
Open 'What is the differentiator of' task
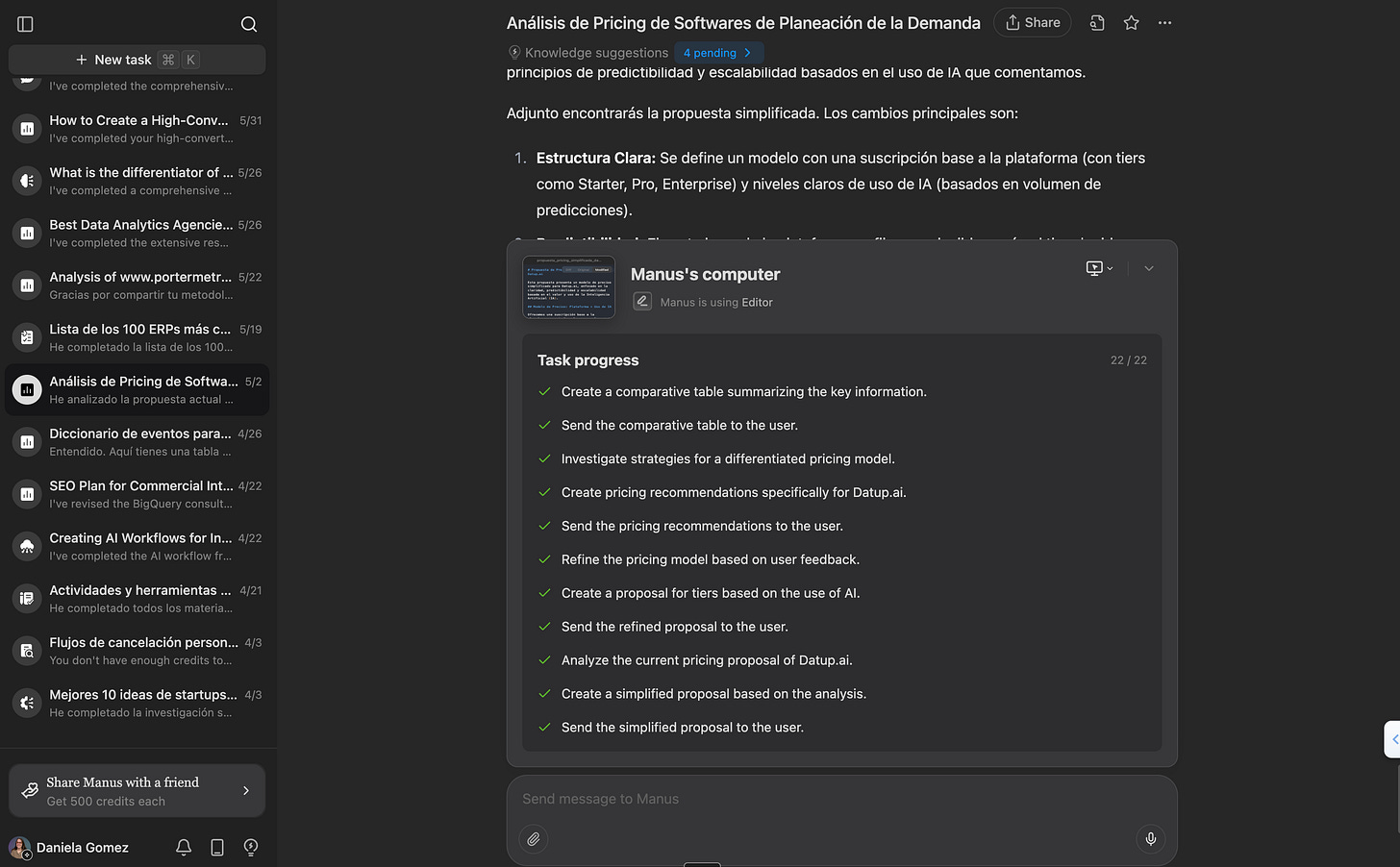[x=137, y=181]
